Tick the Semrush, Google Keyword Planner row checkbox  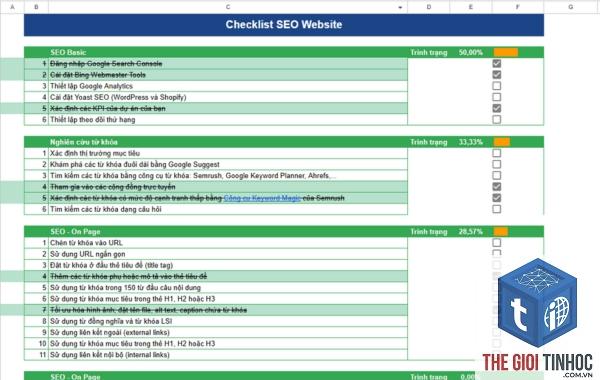(497, 175)
